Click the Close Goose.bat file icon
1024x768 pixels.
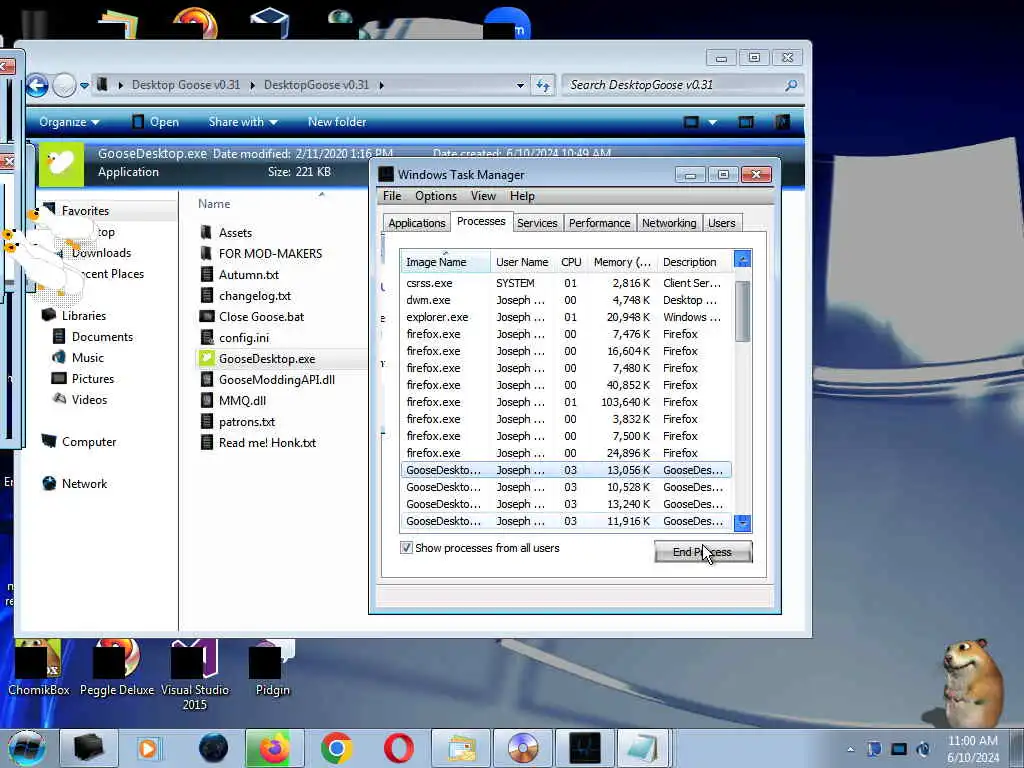pyautogui.click(x=206, y=317)
